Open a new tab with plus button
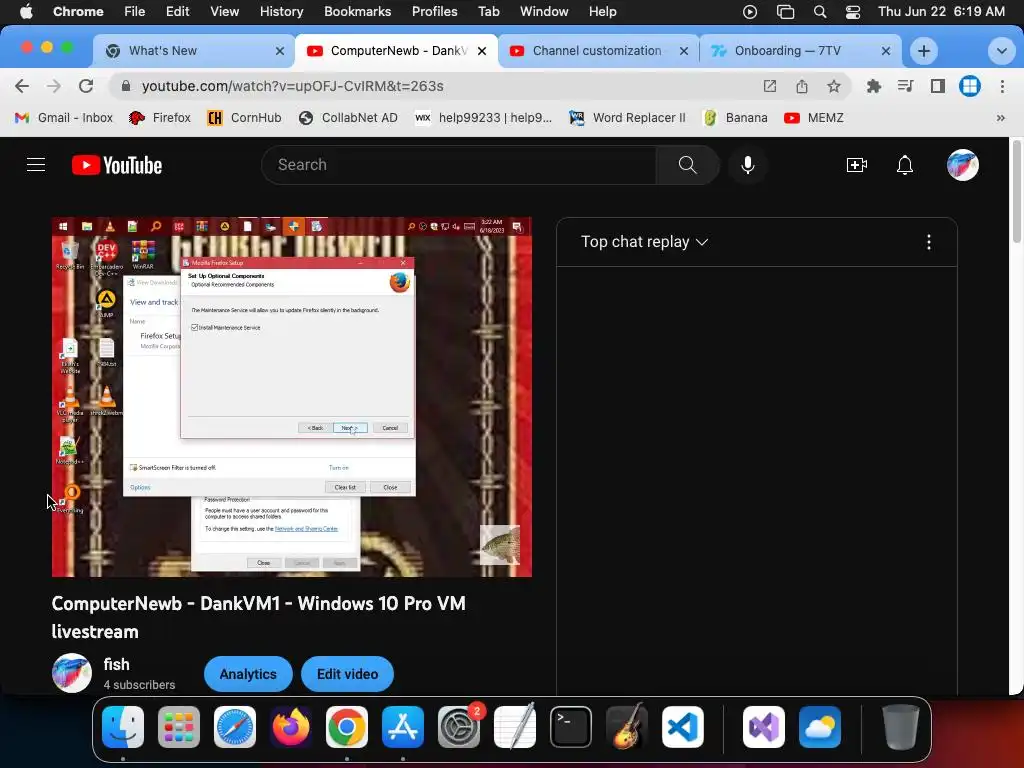The height and width of the screenshot is (768, 1024). click(923, 51)
